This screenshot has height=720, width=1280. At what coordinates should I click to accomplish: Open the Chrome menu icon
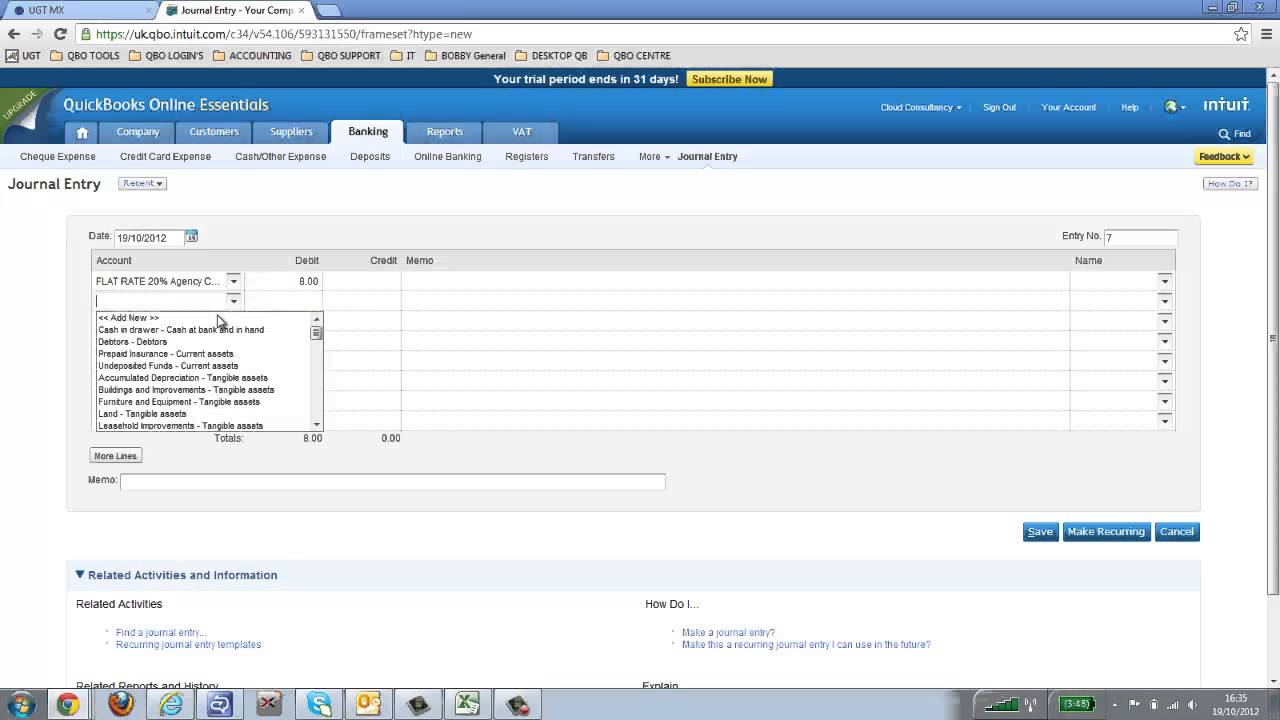tap(1265, 34)
